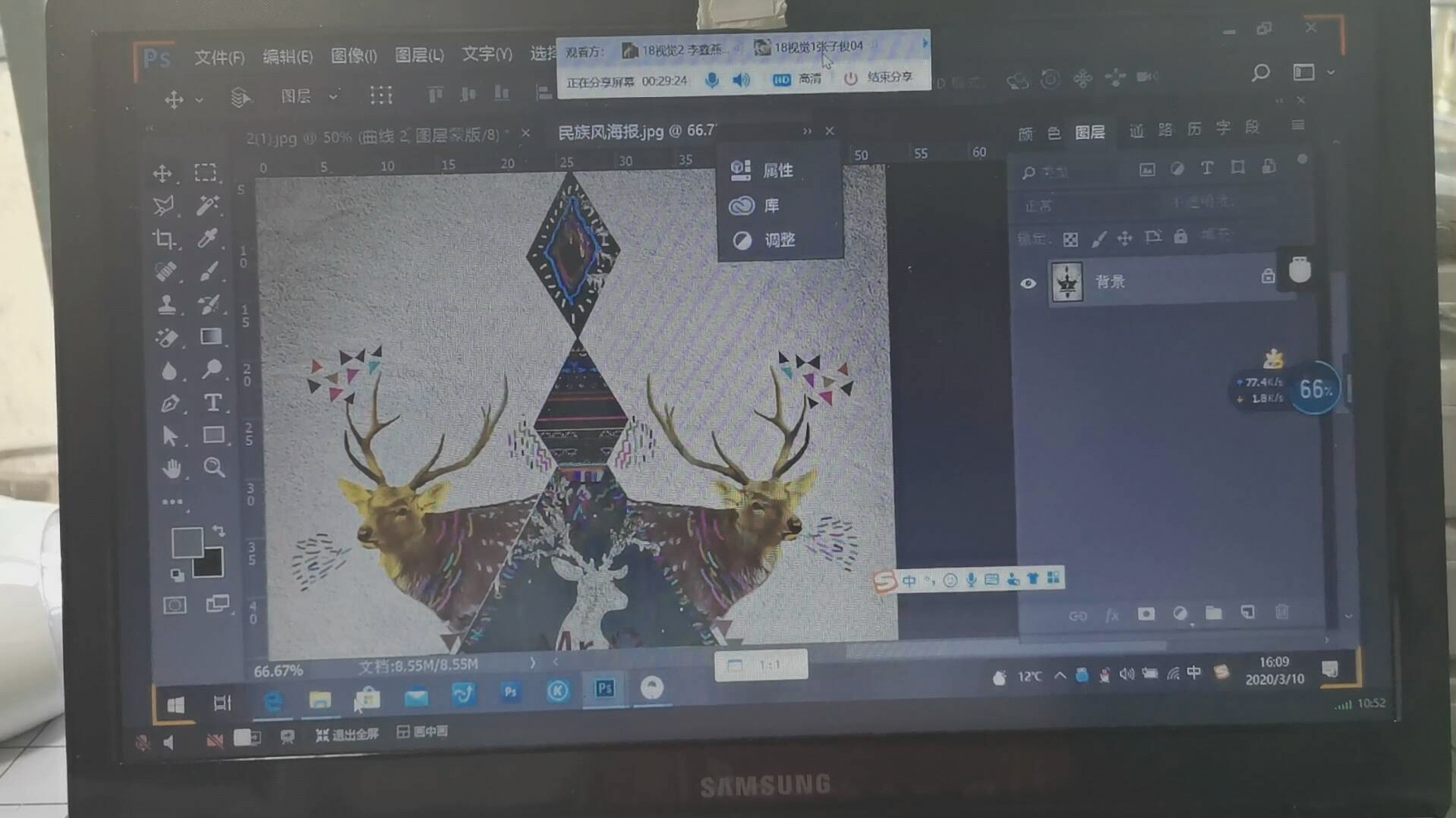Screen dimensions: 1456x818
Task: Open the extra tools ellipsis menu
Action: click(172, 502)
